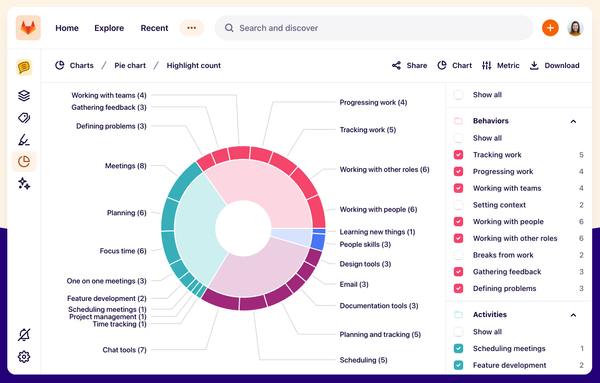600x383 pixels.
Task: Toggle Show all under Activities
Action: pos(458,332)
